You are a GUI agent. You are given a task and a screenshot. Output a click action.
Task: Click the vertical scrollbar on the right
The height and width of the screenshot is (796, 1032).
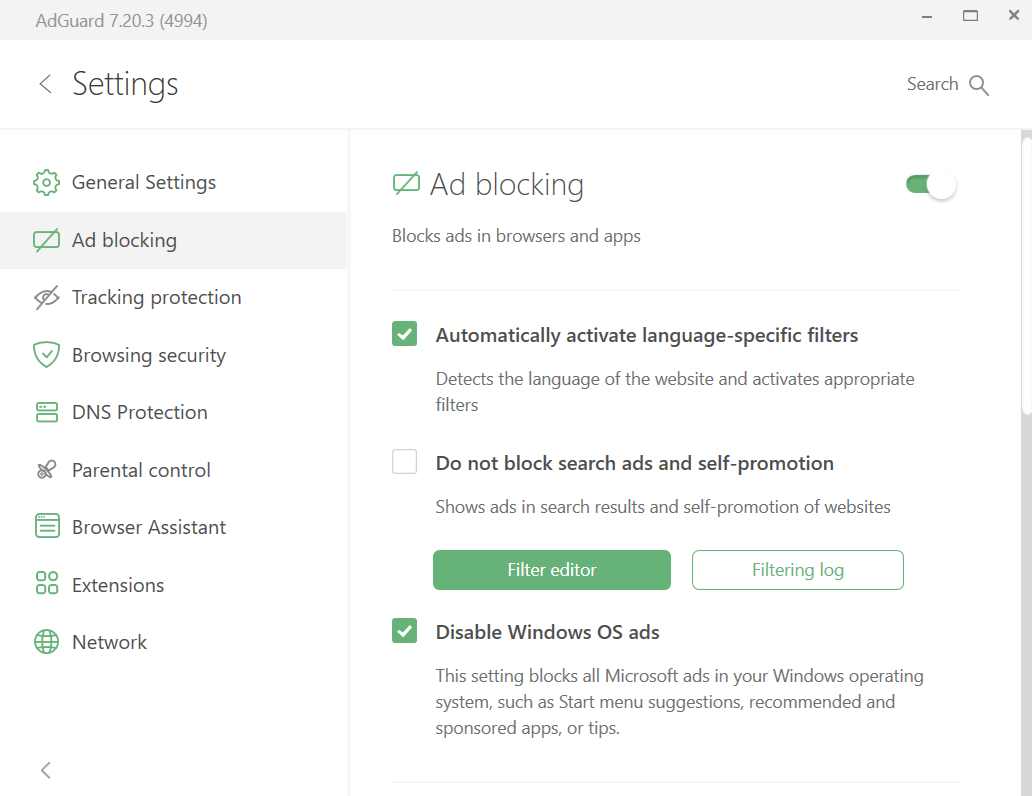[x=1026, y=277]
